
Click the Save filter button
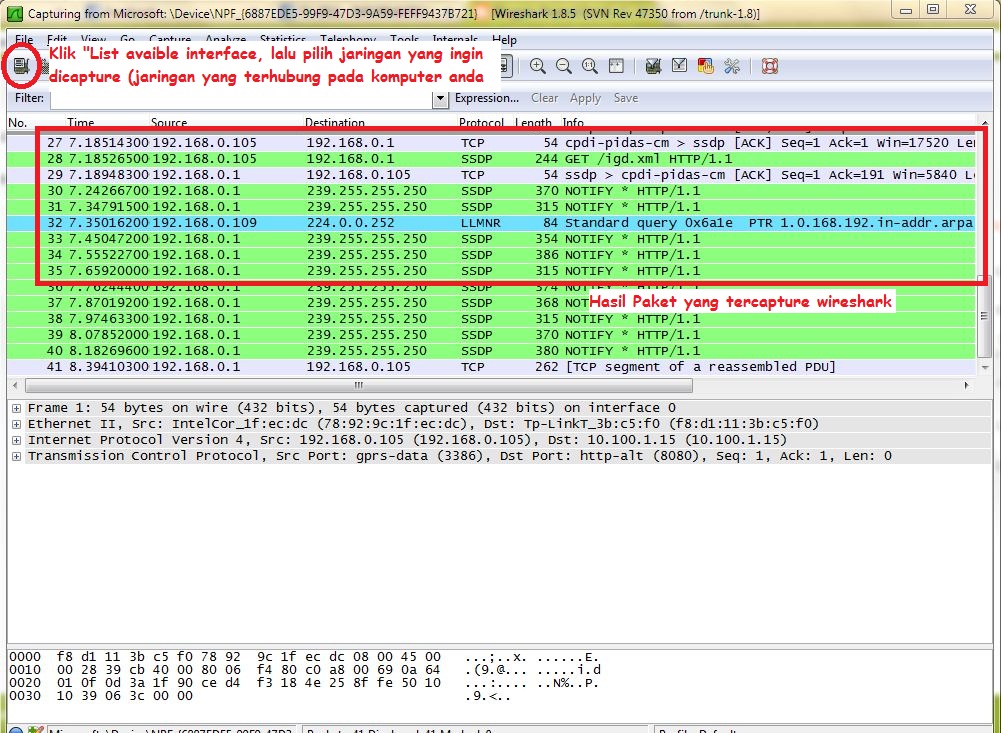click(626, 98)
